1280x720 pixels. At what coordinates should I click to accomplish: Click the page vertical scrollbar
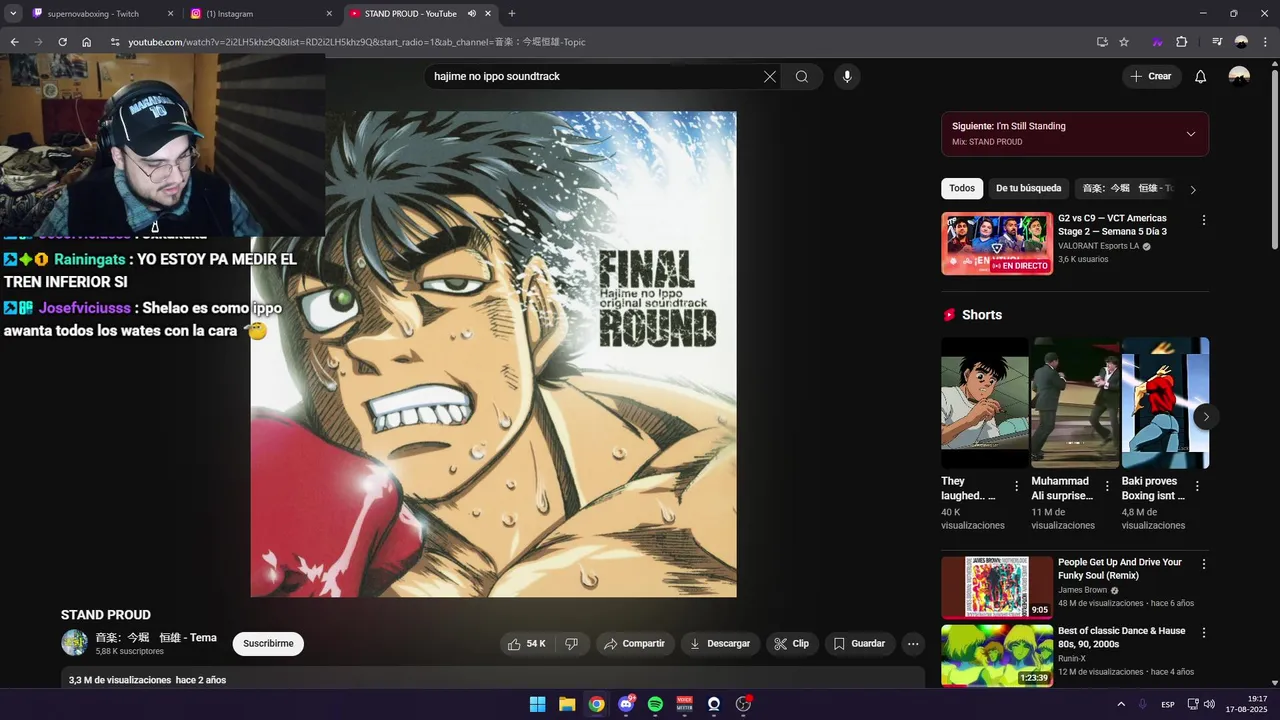pyautogui.click(x=1274, y=160)
